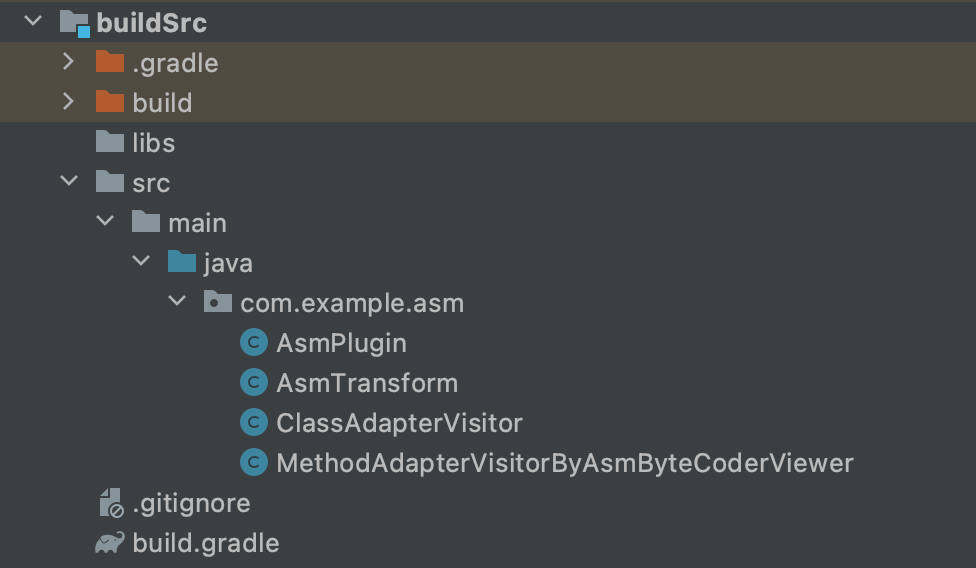Expand the .gradle folder
Image resolution: width=976 pixels, height=568 pixels.
[x=68, y=62]
